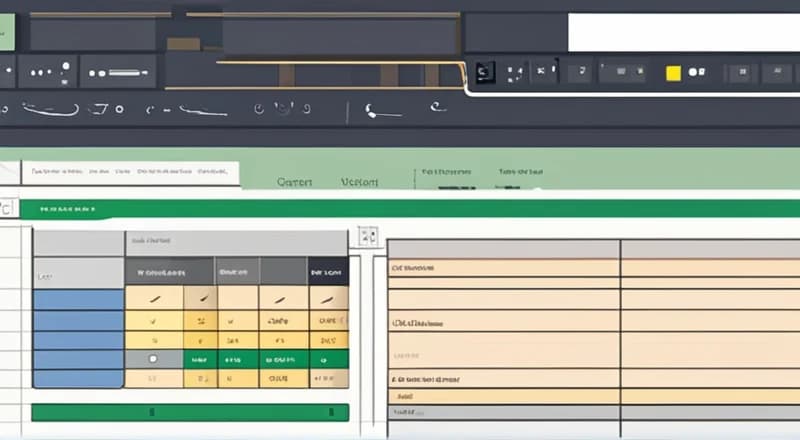Pick the yellow color swatch in the toolbar
Viewport: 800px width, 440px height.
(x=673, y=72)
